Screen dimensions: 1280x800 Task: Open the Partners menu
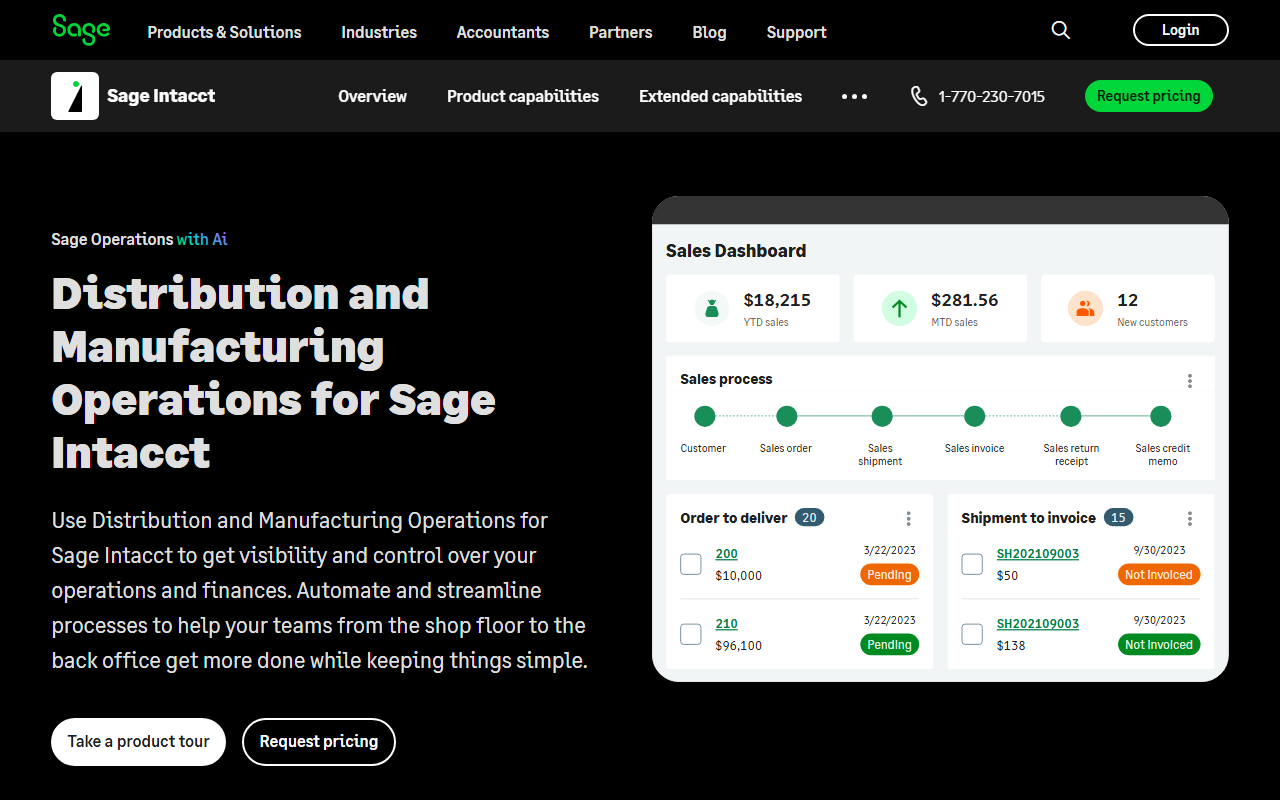point(621,32)
